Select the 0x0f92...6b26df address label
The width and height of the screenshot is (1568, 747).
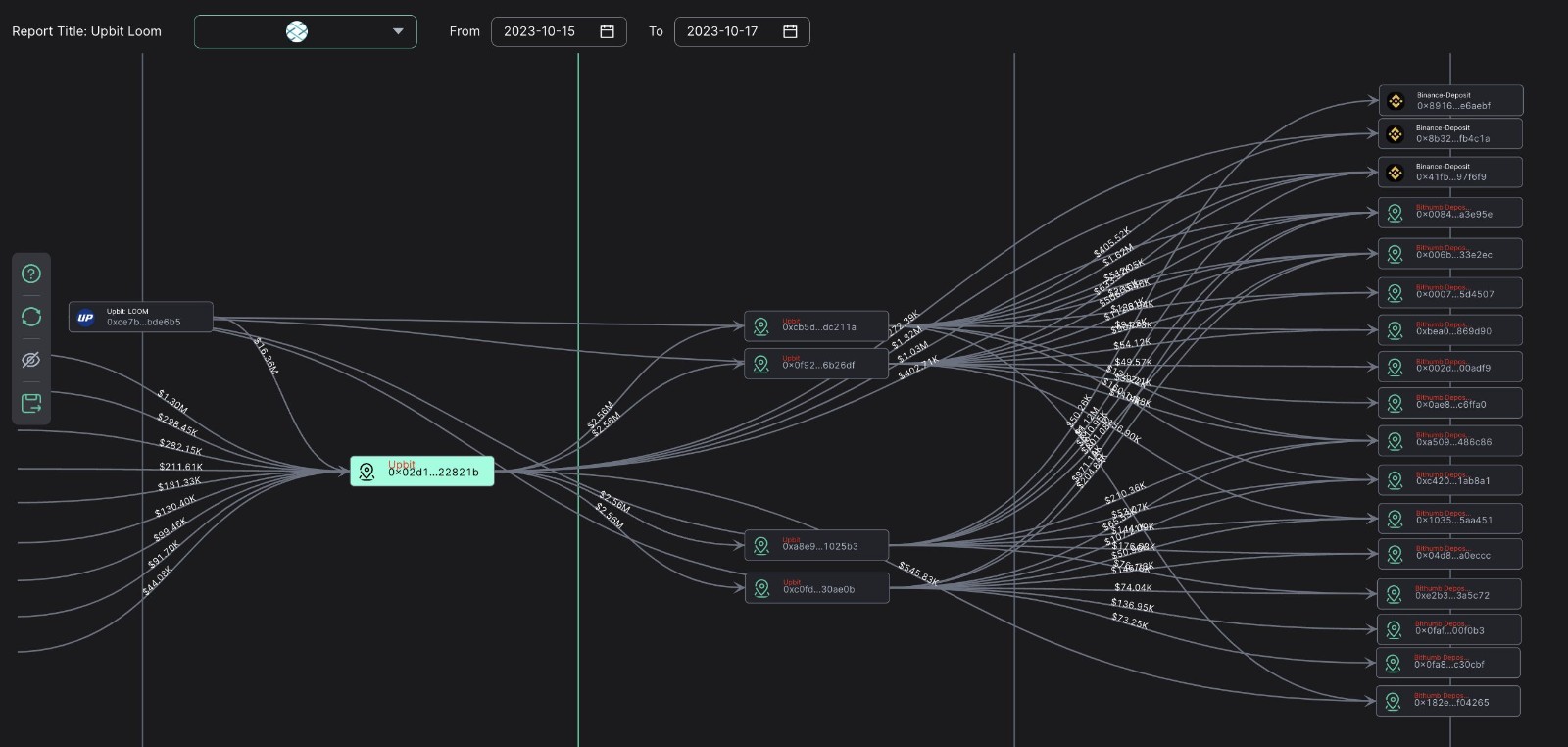[818, 365]
